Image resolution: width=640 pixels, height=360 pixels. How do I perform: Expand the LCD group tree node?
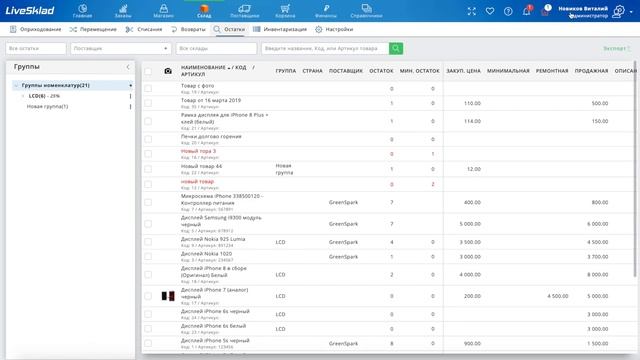[23, 96]
